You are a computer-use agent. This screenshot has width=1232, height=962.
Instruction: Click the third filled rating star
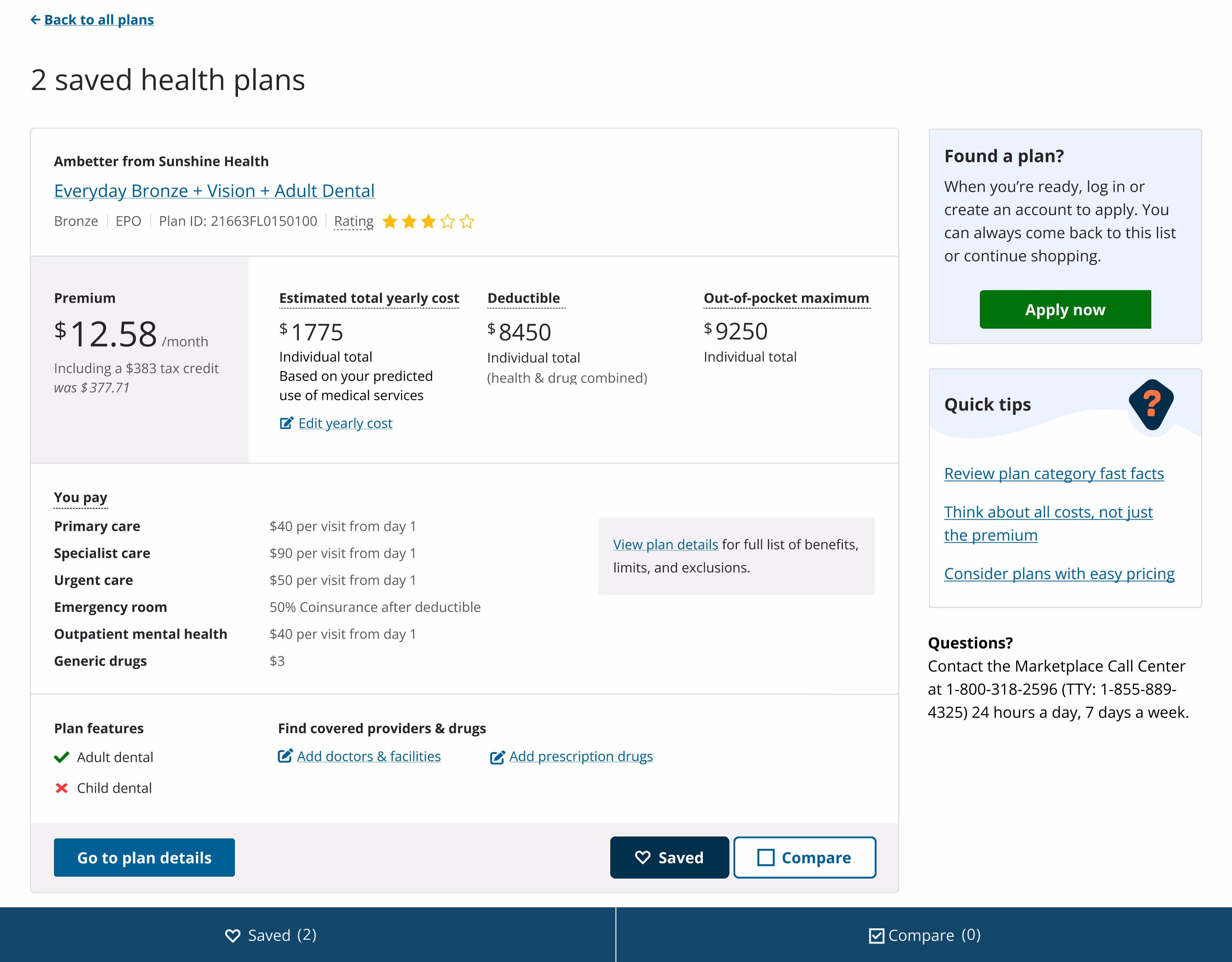point(428,221)
